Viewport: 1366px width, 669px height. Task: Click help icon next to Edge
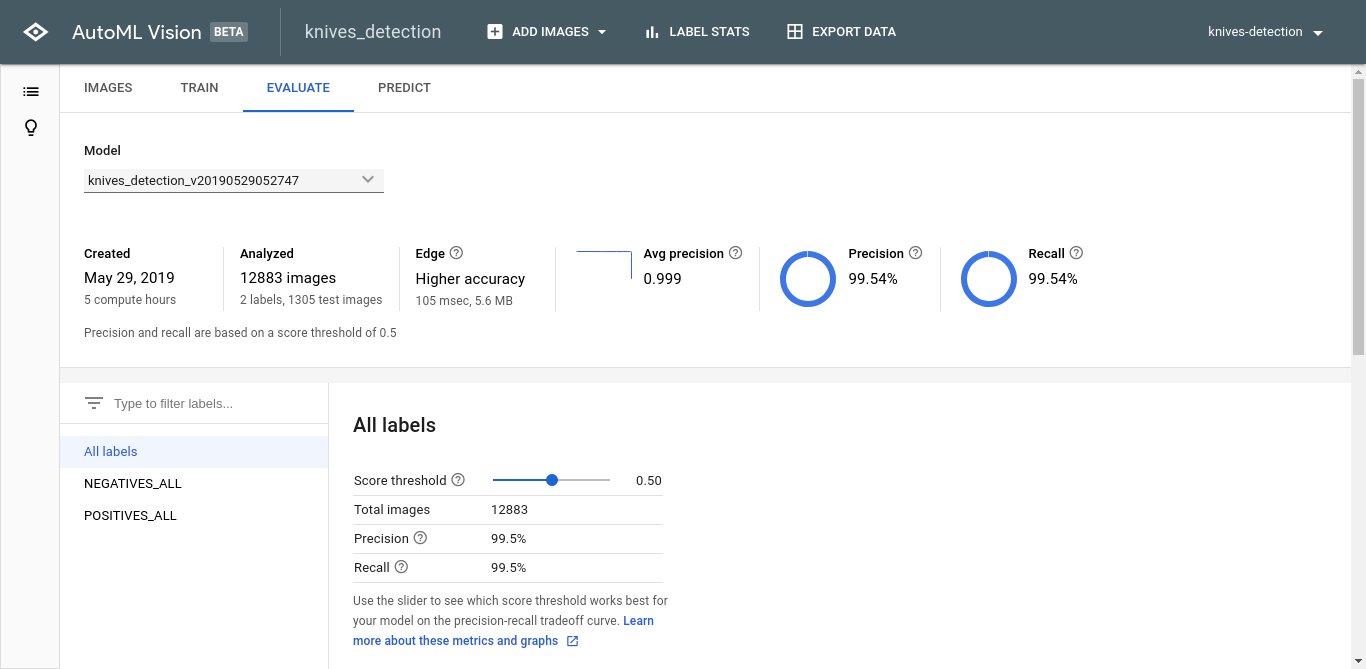pyautogui.click(x=456, y=253)
